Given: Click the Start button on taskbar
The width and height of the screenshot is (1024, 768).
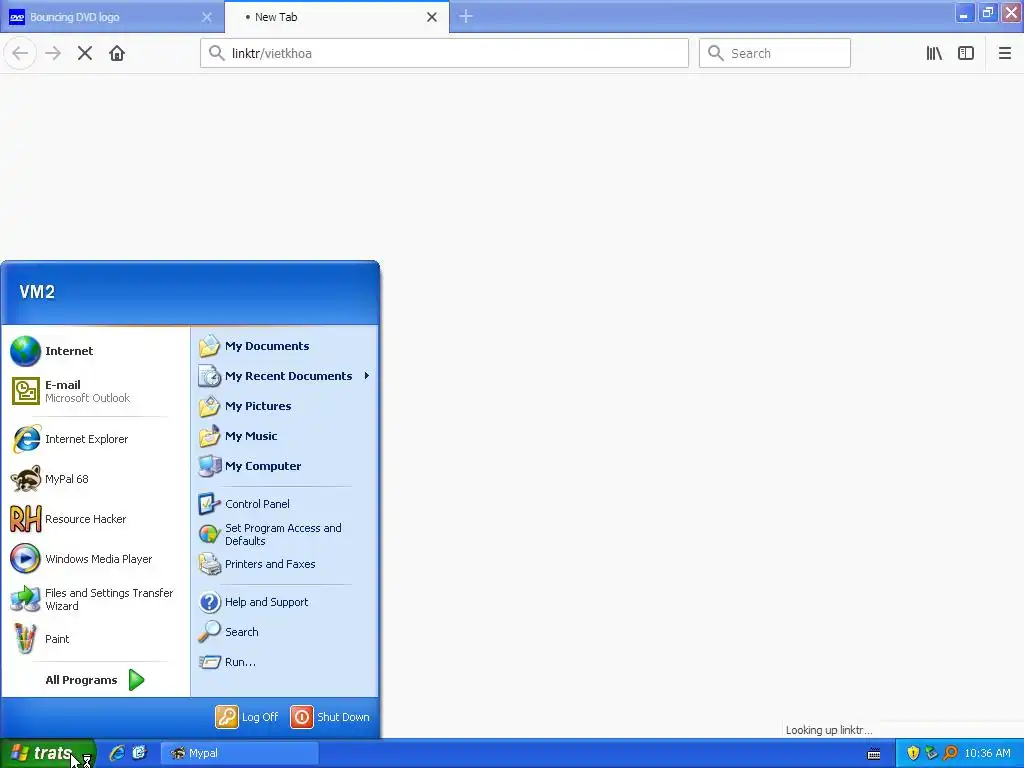Looking at the screenshot, I should click(x=47, y=753).
